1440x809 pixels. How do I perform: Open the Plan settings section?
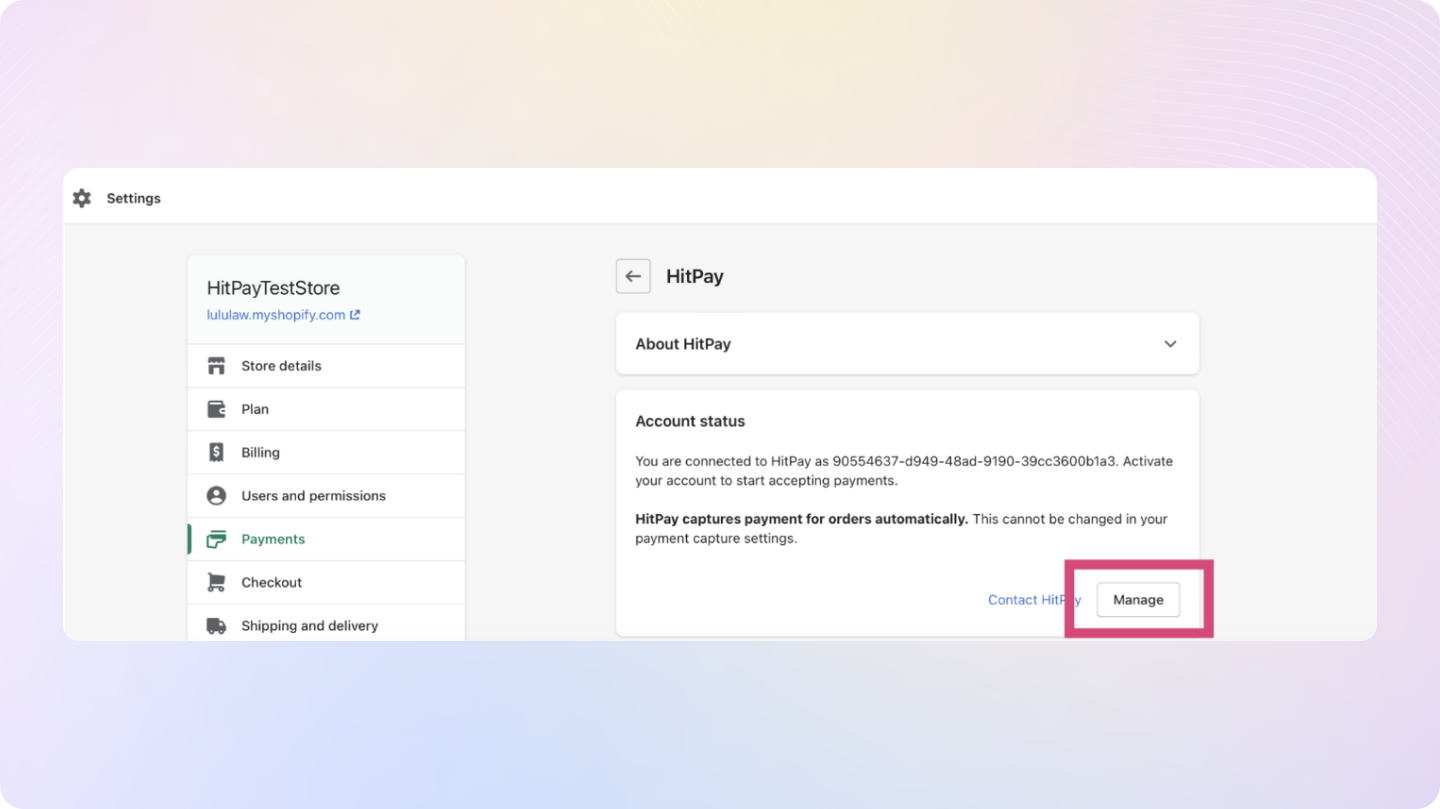point(326,409)
